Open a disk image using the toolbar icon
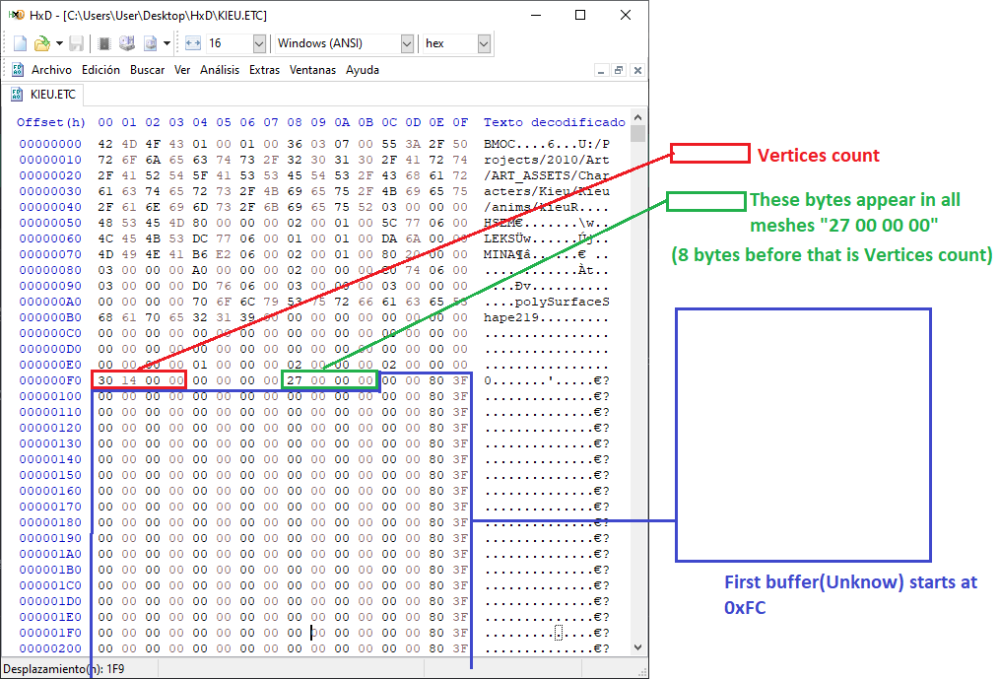 pos(148,43)
